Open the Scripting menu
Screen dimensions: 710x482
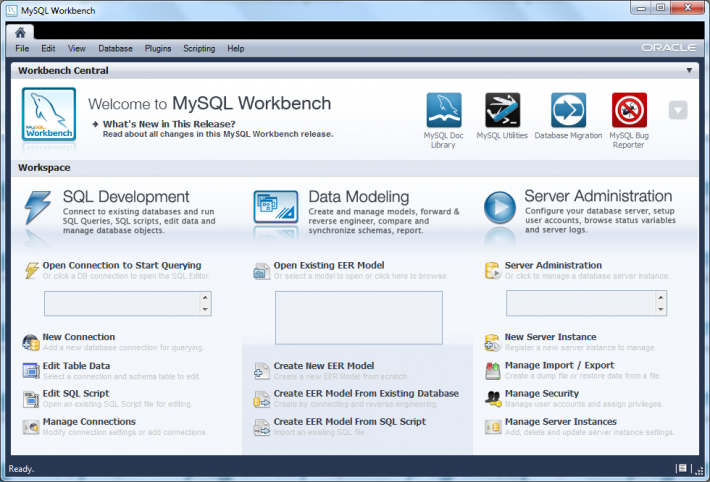click(x=199, y=48)
